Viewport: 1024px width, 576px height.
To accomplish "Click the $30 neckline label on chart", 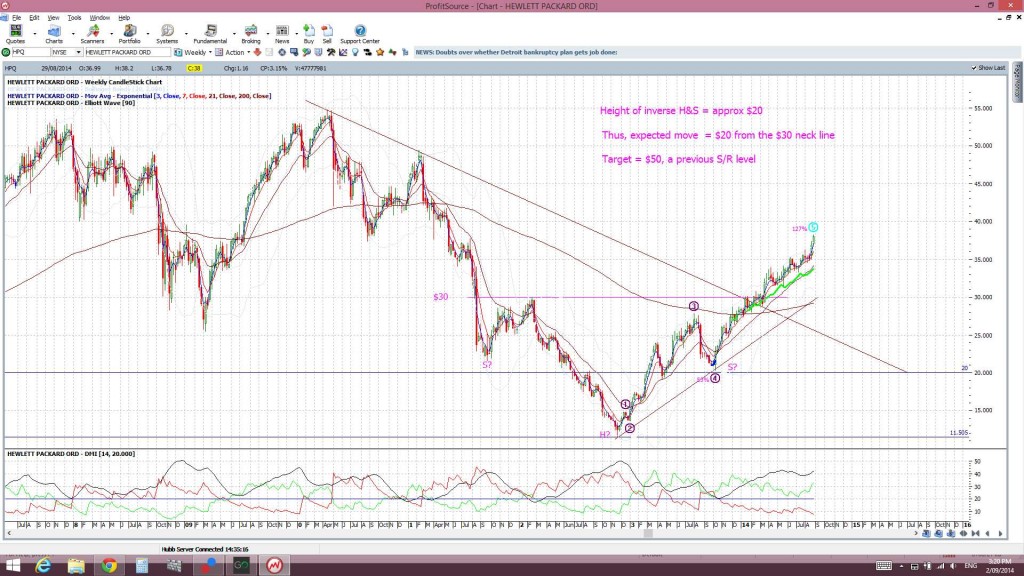I will 441,296.
